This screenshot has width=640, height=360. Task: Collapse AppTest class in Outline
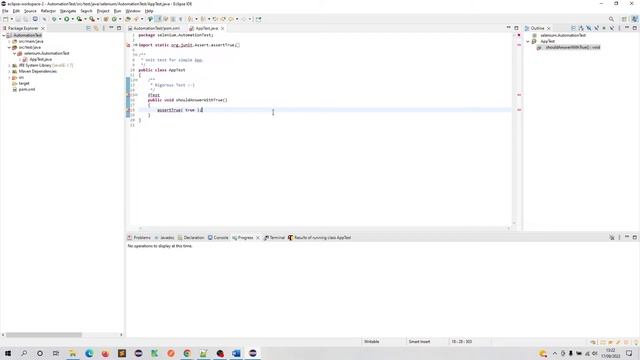pos(528,42)
